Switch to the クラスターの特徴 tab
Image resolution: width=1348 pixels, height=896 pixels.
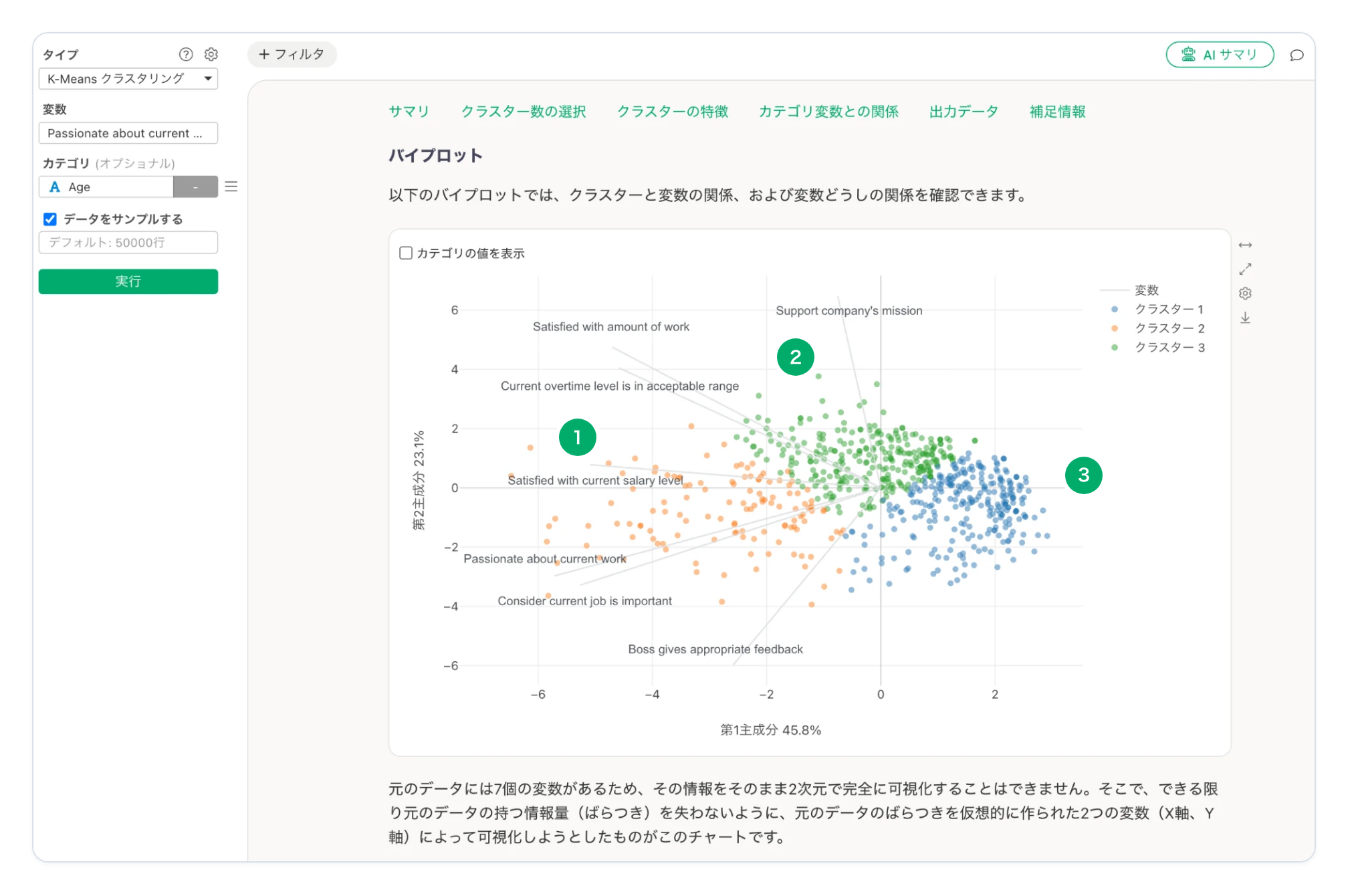point(673,112)
